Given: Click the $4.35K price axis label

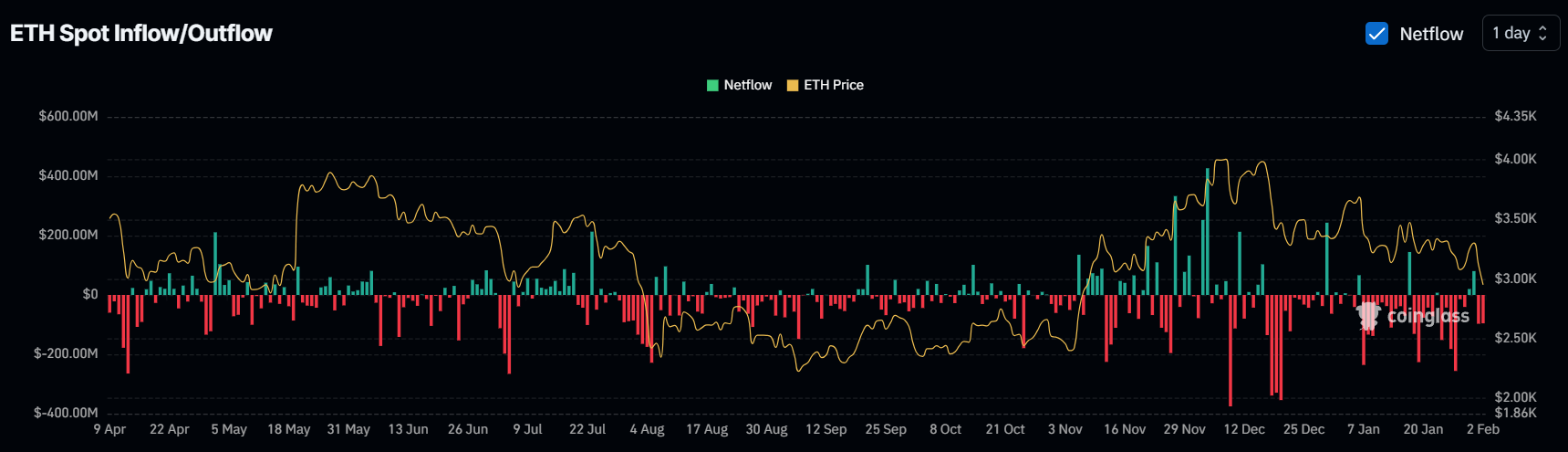Looking at the screenshot, I should point(1516,116).
